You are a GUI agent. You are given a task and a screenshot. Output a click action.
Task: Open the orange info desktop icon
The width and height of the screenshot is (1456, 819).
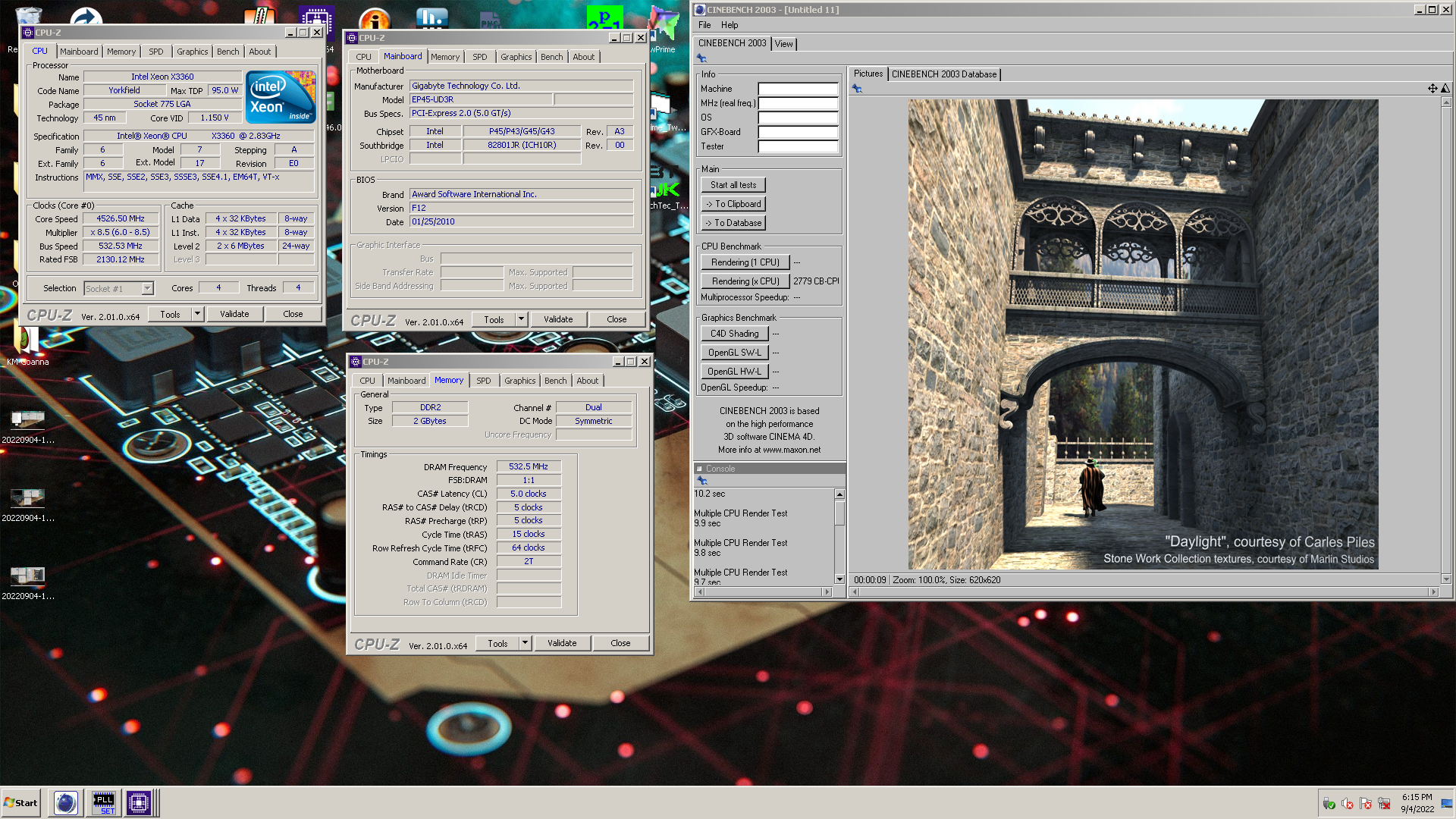coord(375,18)
